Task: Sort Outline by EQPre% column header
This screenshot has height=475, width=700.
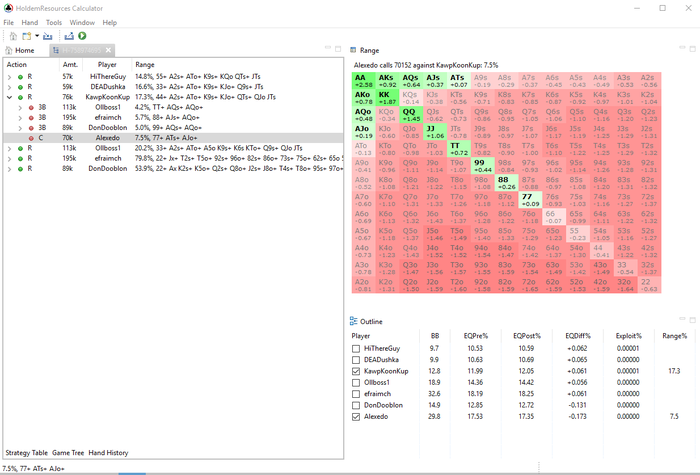Action: click(x=476, y=336)
